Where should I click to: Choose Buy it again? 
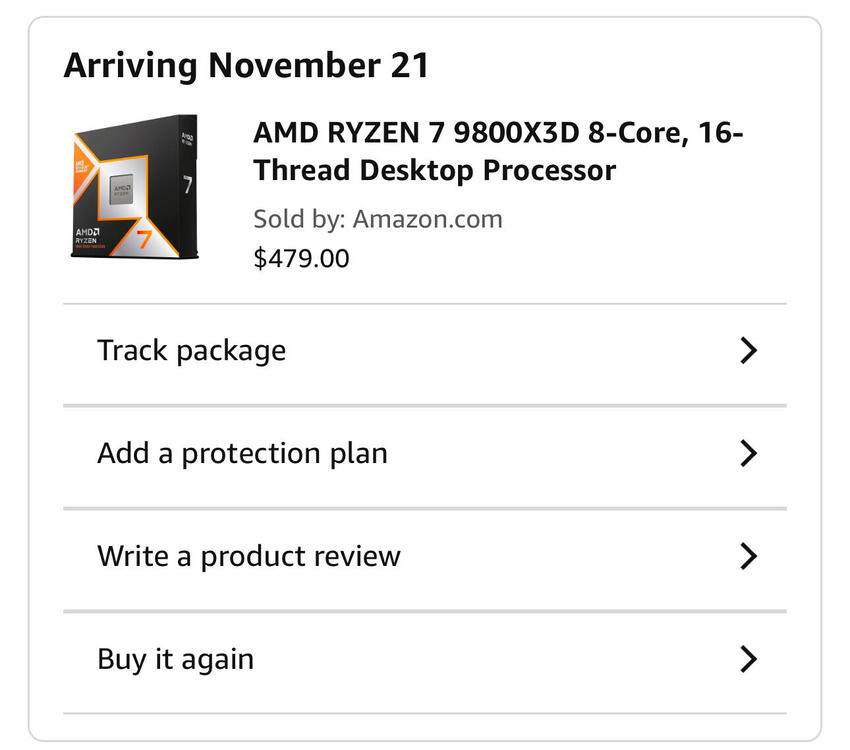coord(175,660)
